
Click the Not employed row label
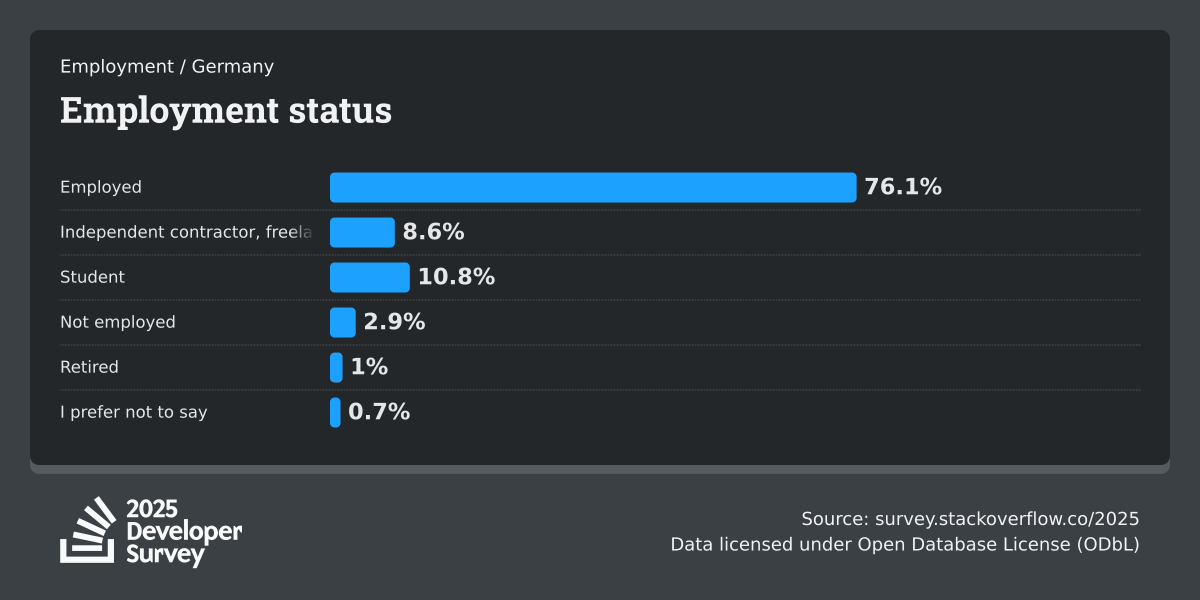118,323
